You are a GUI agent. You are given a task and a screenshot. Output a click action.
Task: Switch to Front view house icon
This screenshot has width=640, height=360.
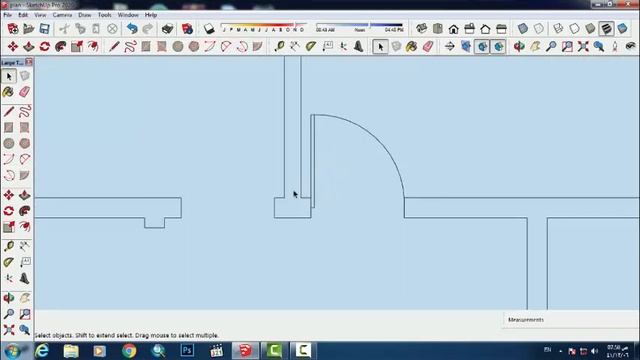click(453, 29)
